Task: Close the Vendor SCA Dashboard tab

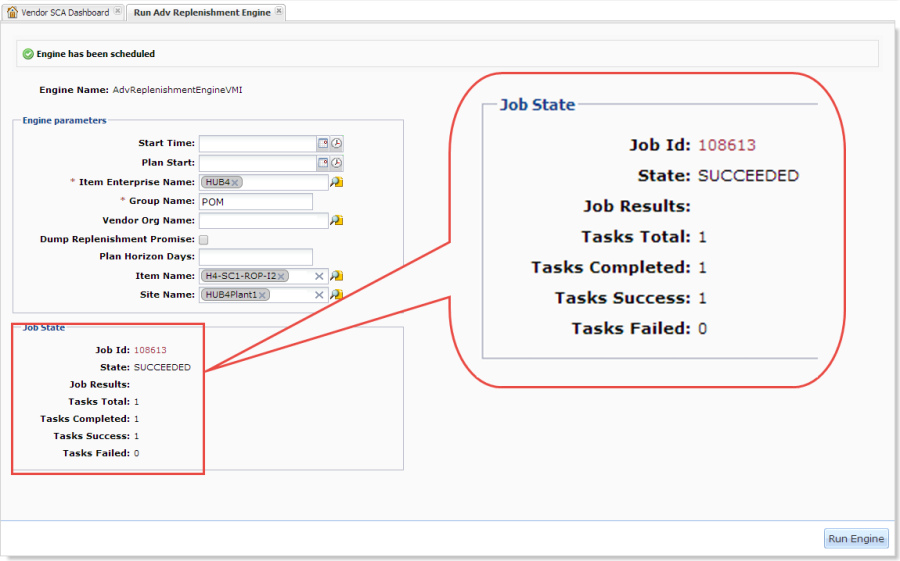Action: coord(117,11)
